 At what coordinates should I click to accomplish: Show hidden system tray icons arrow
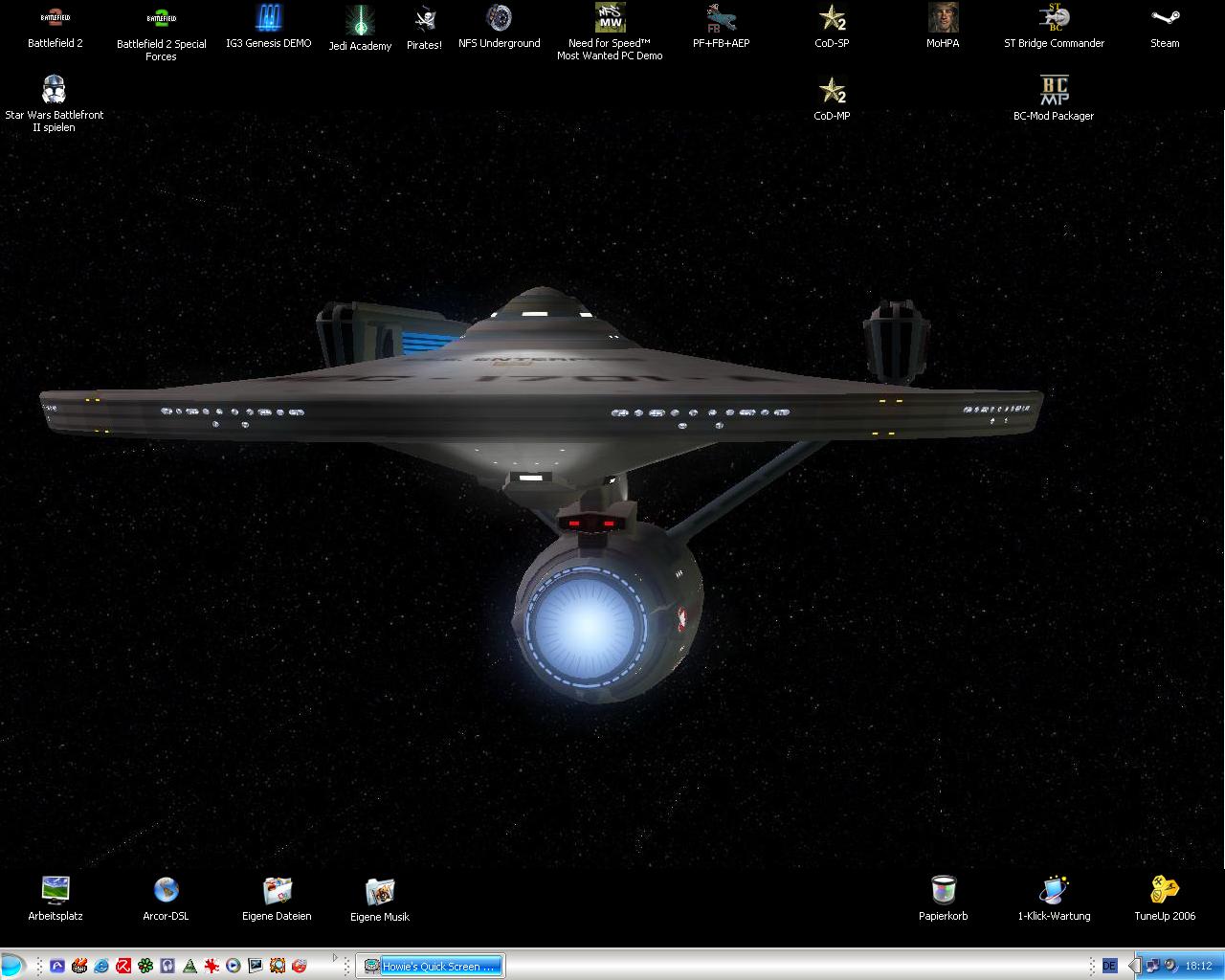pos(1135,966)
